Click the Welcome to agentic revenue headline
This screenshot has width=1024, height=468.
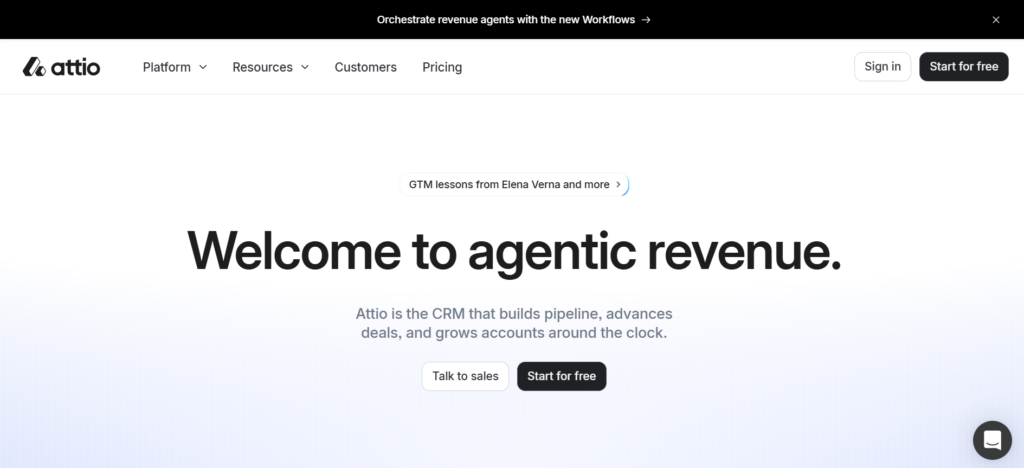(514, 251)
